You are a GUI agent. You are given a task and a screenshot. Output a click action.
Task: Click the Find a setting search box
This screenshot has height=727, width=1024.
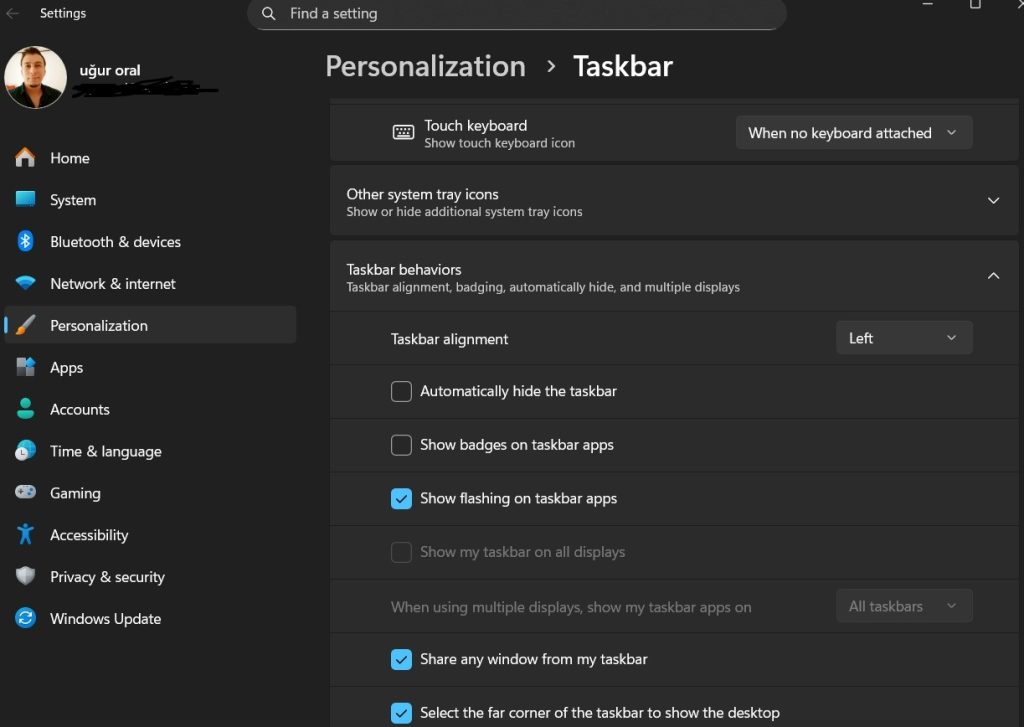517,14
